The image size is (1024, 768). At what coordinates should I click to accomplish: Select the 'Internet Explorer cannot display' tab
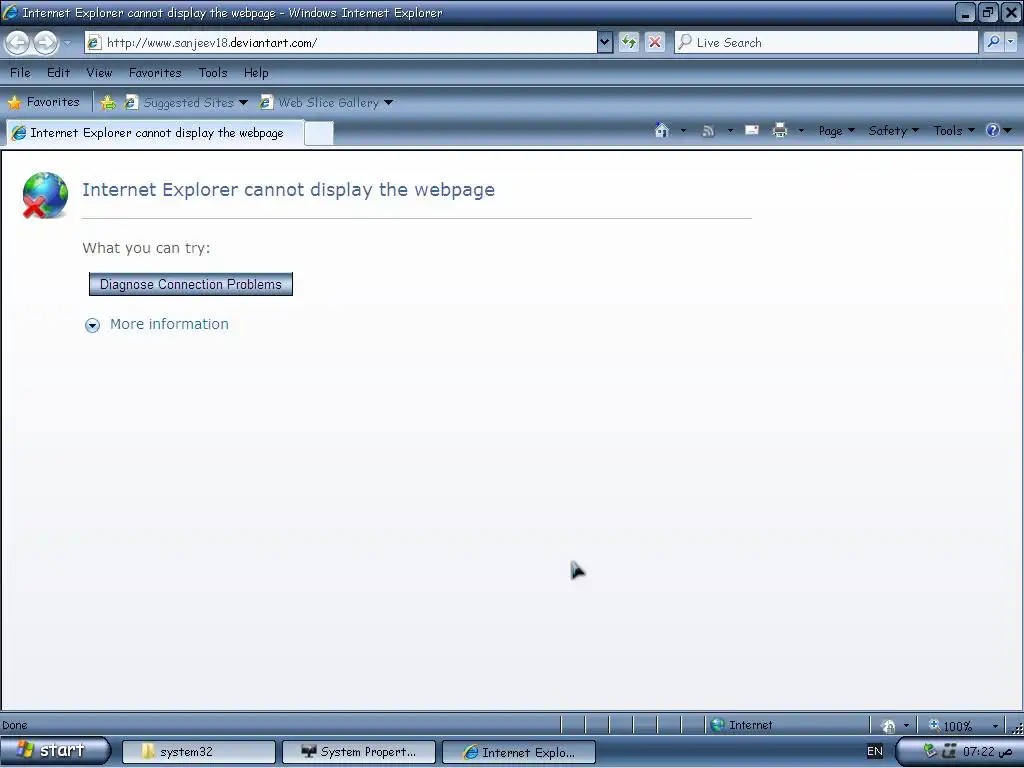[155, 133]
